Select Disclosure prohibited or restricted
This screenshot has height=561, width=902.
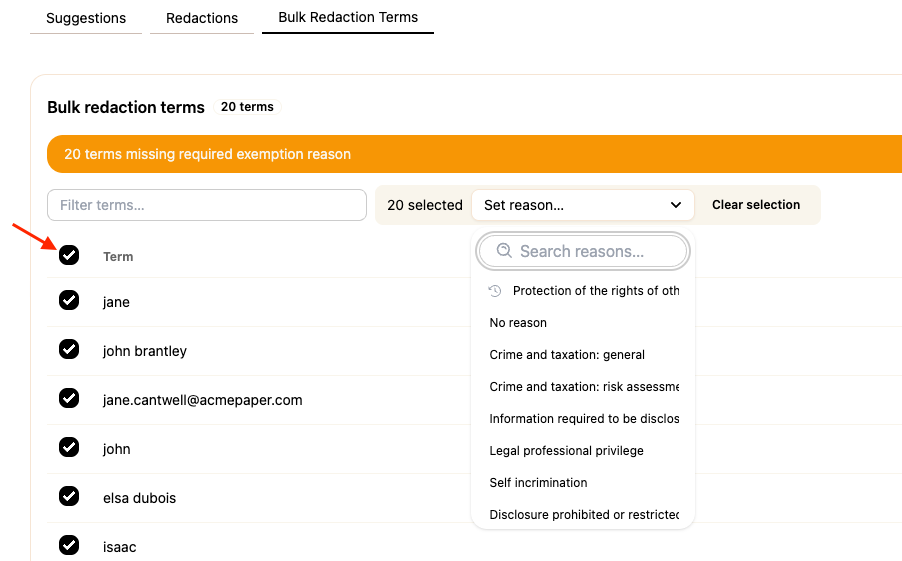click(584, 515)
